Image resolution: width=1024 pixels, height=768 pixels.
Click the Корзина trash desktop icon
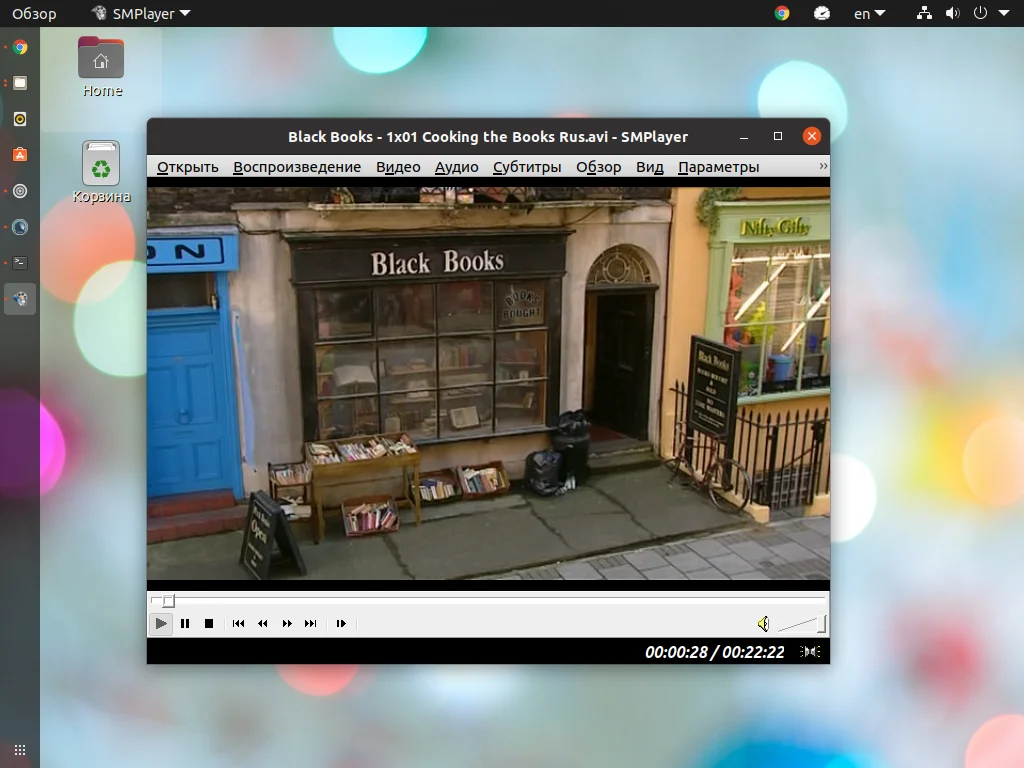coord(101,172)
